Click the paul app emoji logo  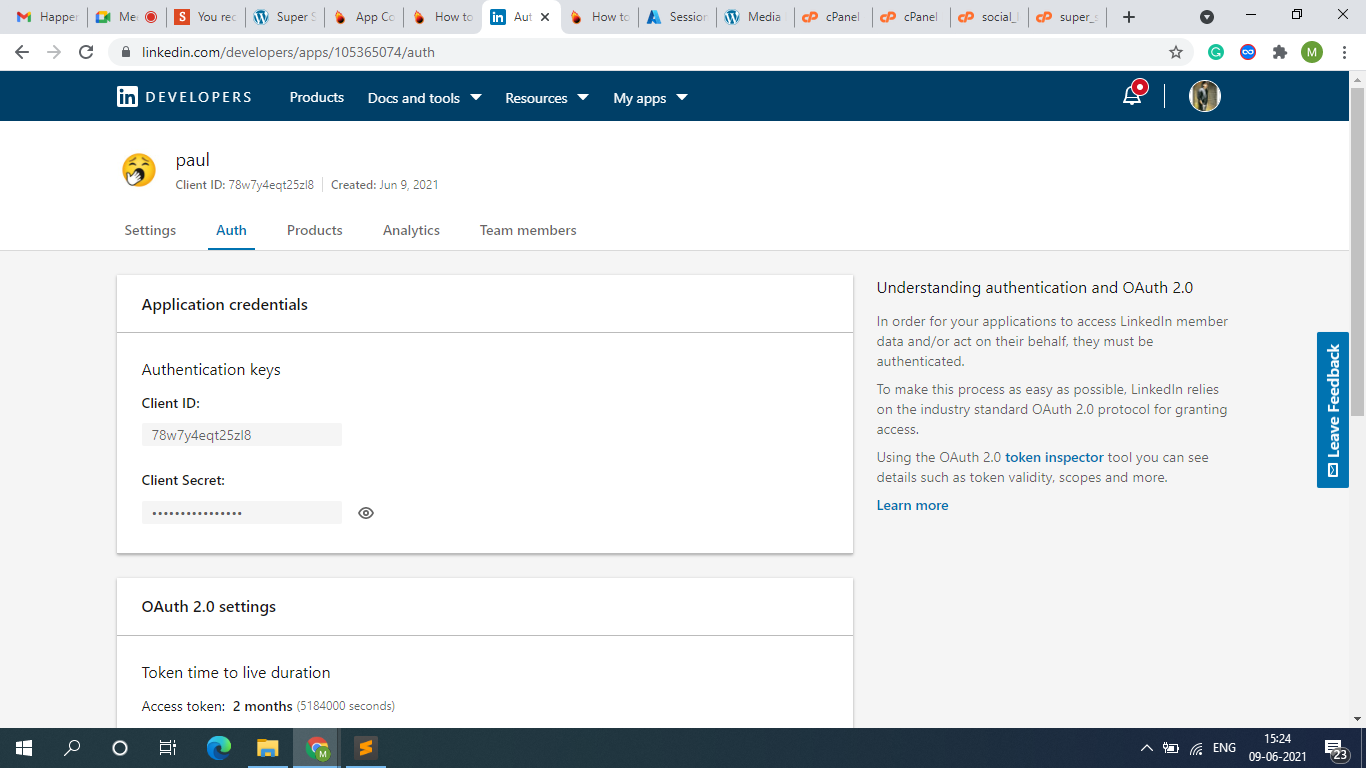click(139, 170)
